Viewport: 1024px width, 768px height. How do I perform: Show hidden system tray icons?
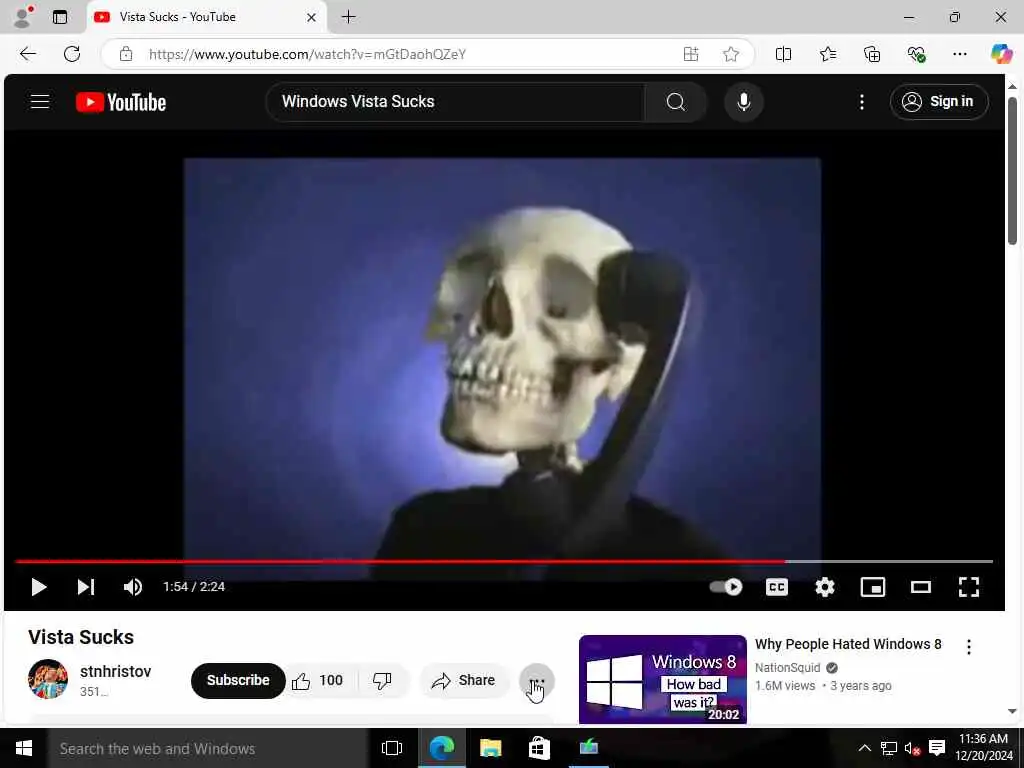(864, 748)
